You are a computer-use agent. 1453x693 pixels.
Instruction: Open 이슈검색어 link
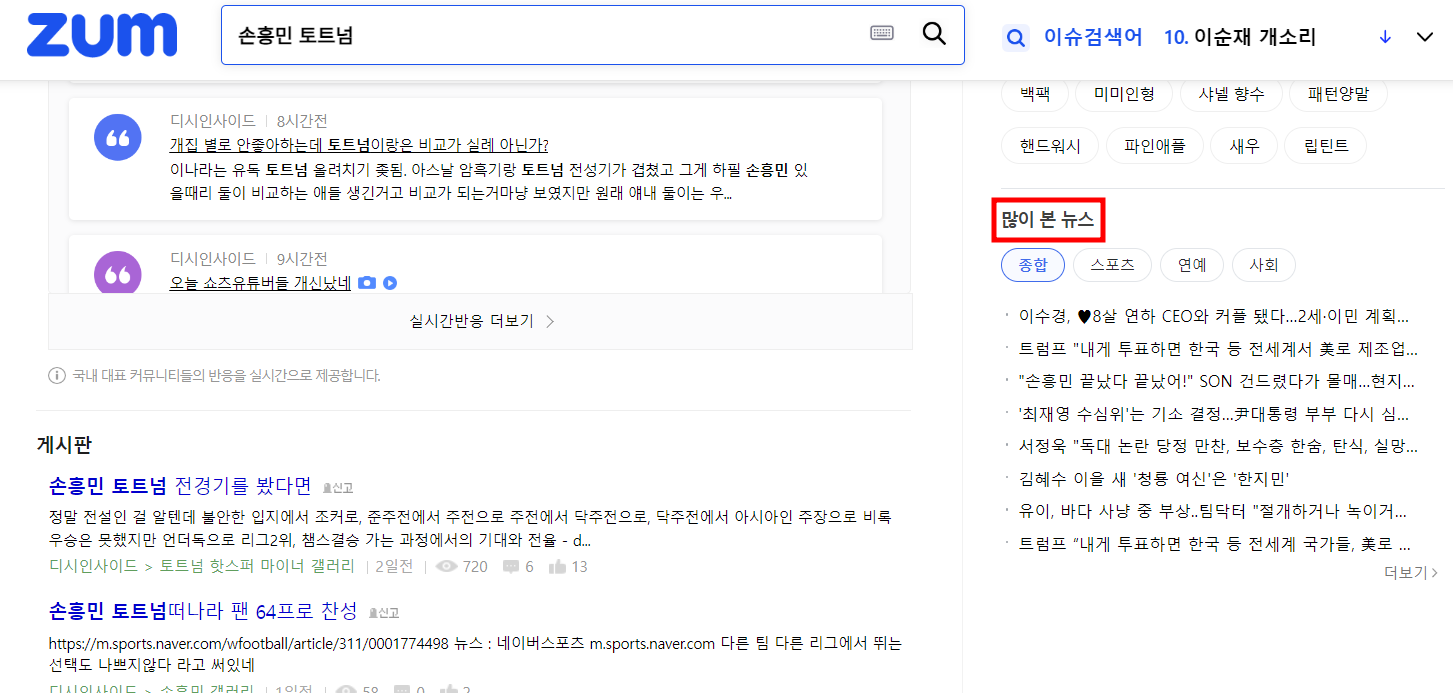1093,37
